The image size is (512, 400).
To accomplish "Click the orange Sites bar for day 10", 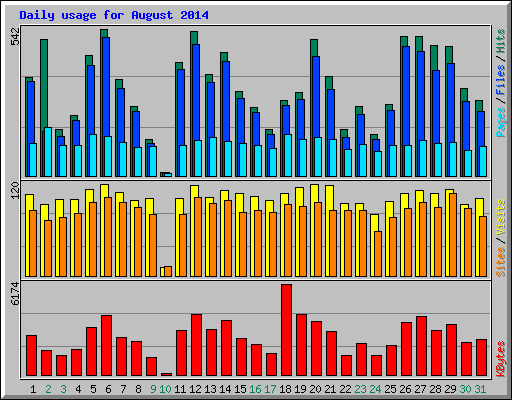I will 168,271.
